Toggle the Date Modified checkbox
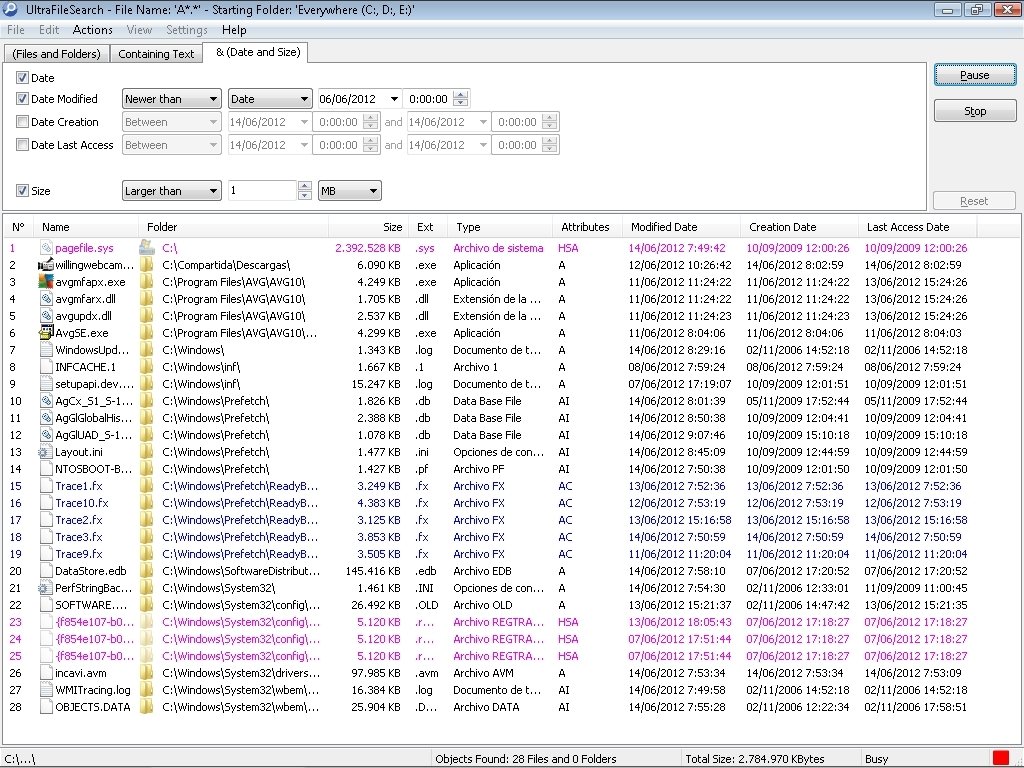Viewport: 1024px width, 768px height. tap(22, 99)
